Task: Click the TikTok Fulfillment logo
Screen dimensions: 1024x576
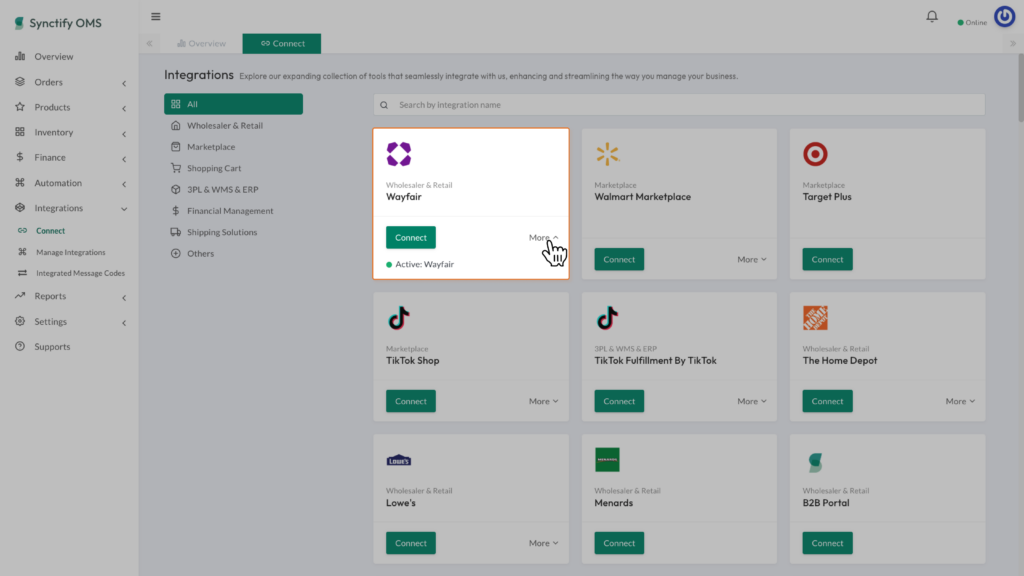Action: click(x=607, y=318)
